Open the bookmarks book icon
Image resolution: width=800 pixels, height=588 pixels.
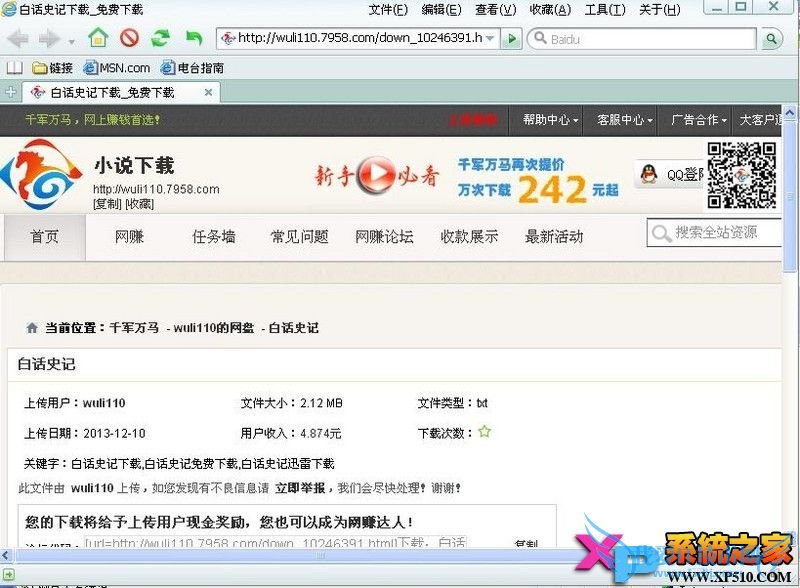pos(15,68)
